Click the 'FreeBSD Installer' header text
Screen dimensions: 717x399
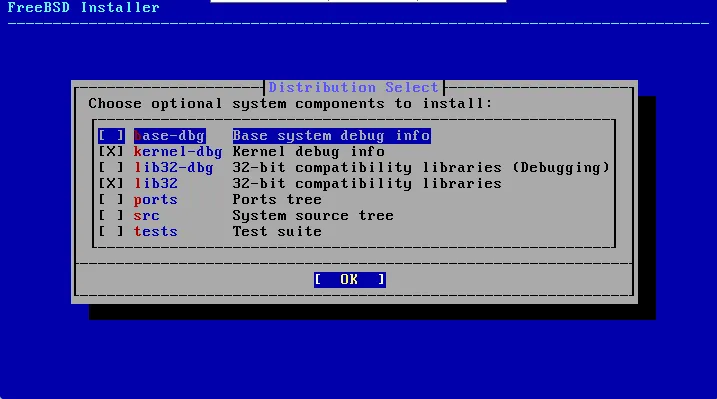(x=84, y=7)
